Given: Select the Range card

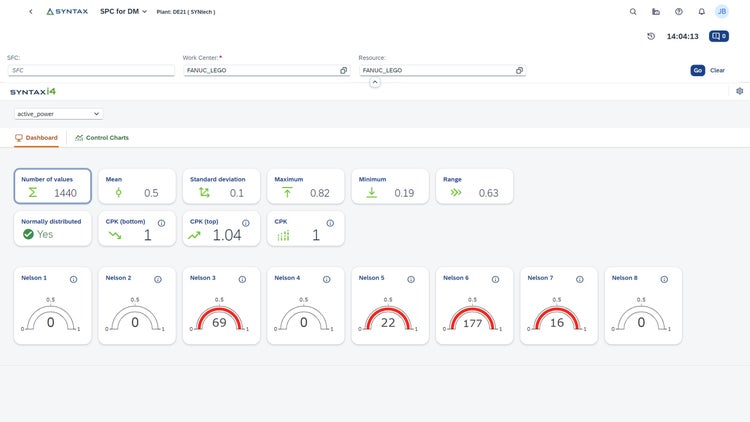Looking at the screenshot, I should point(474,186).
